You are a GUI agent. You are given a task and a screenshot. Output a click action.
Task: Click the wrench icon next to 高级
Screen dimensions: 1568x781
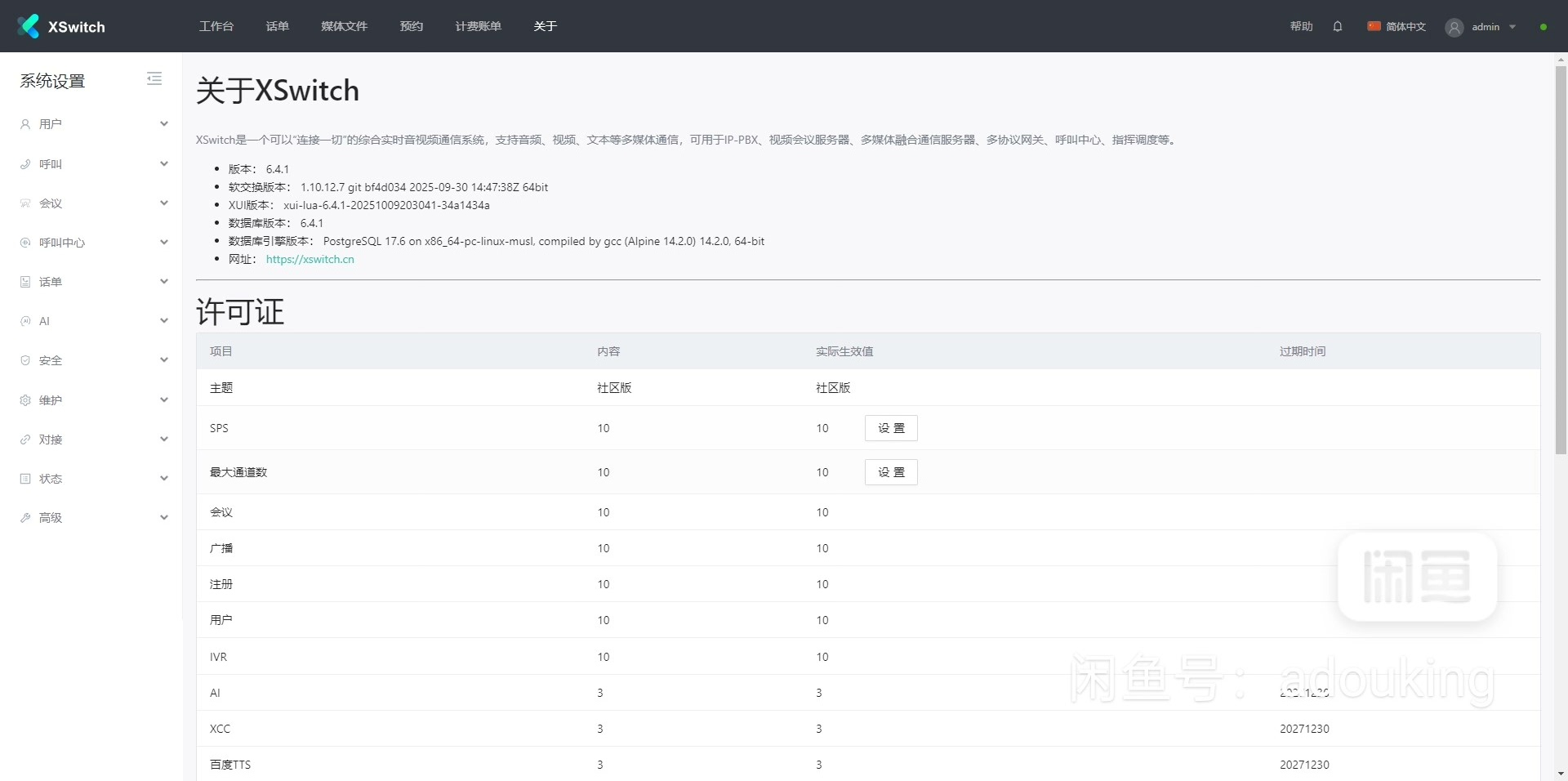[x=25, y=518]
